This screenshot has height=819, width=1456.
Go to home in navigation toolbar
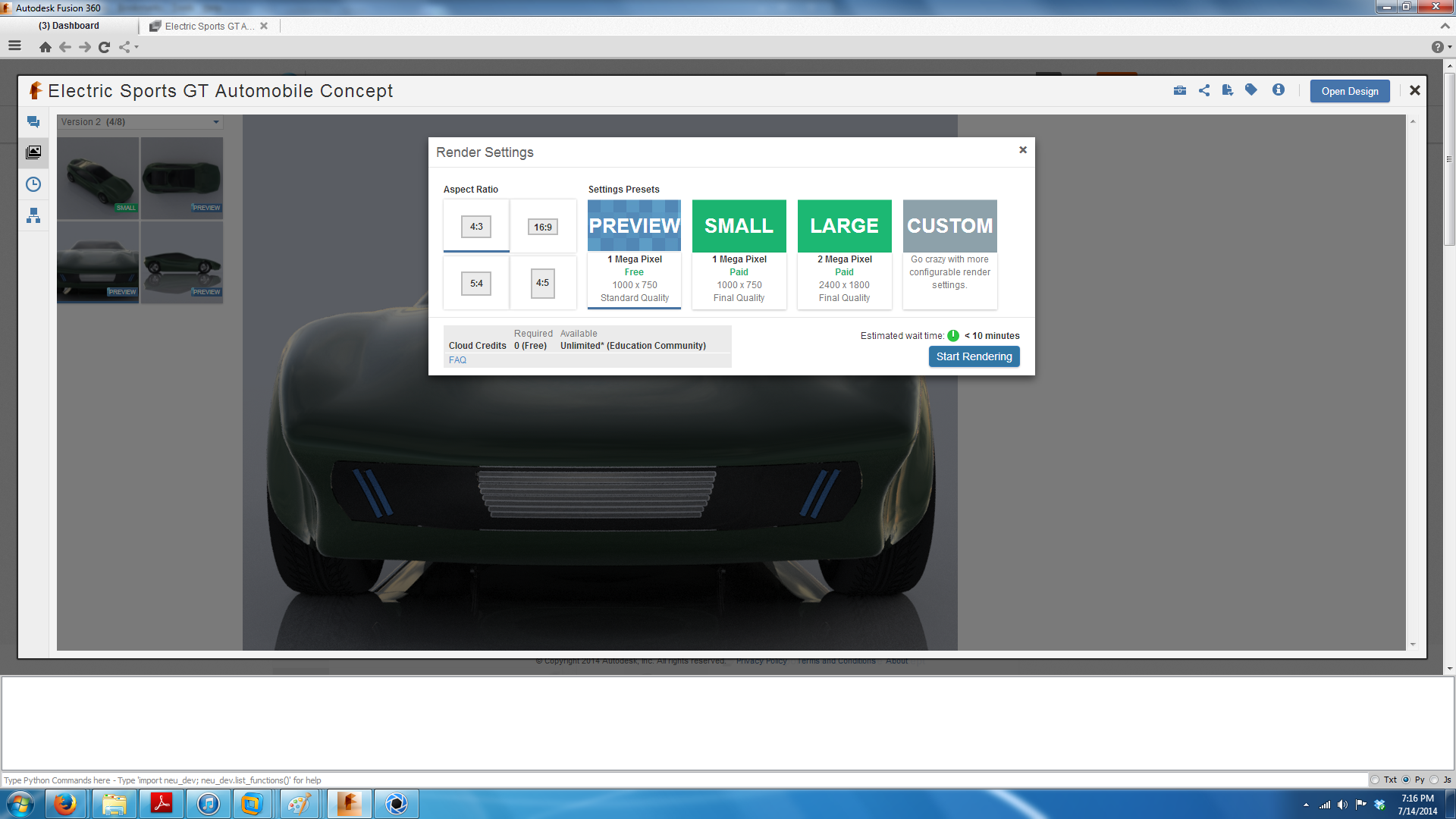coord(45,47)
